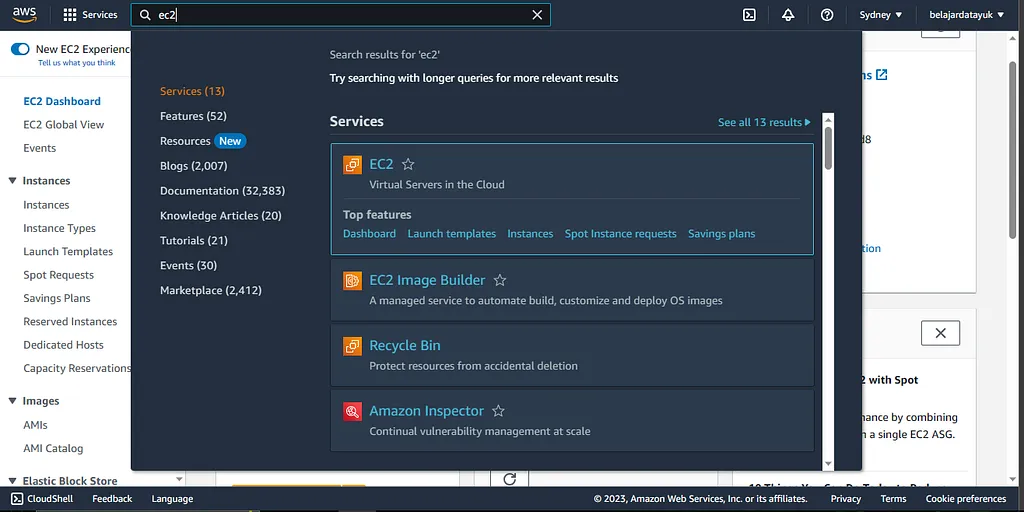Open the Services grid menu
The height and width of the screenshot is (512, 1024).
point(90,14)
